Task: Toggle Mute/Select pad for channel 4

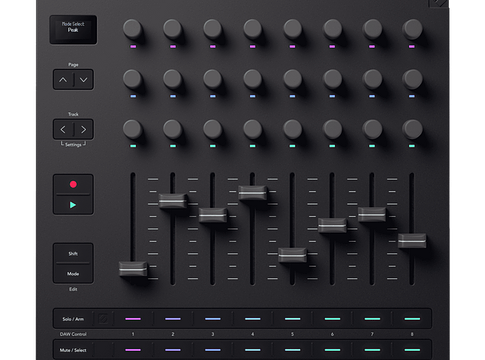Action: [x=253, y=350]
